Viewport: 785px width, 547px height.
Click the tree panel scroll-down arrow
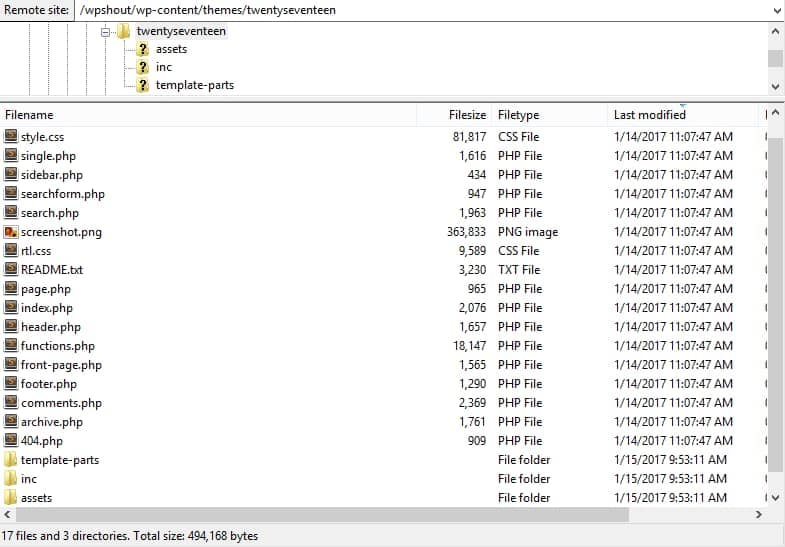pyautogui.click(x=776, y=87)
